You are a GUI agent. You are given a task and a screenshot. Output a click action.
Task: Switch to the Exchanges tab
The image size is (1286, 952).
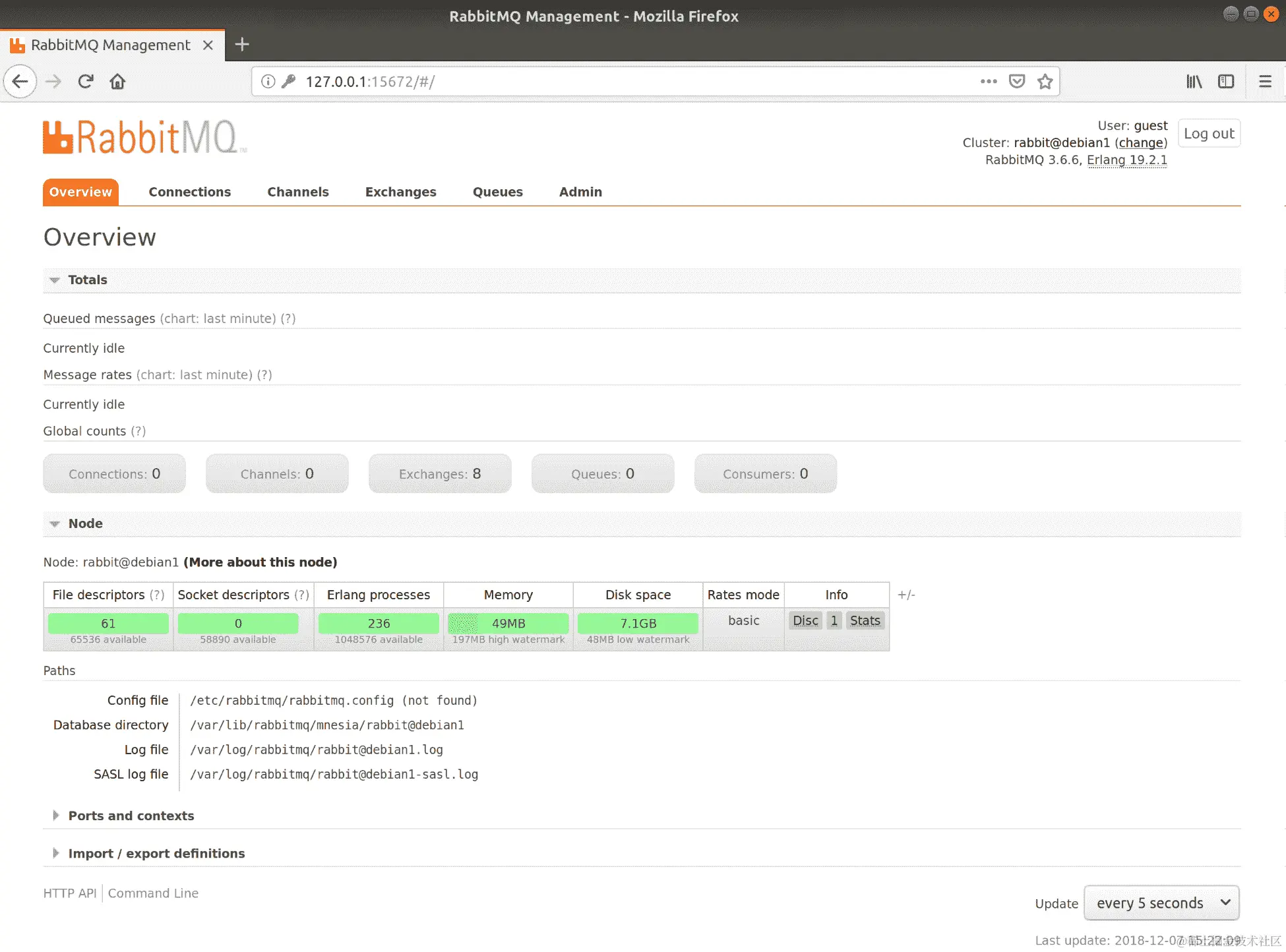click(x=400, y=193)
